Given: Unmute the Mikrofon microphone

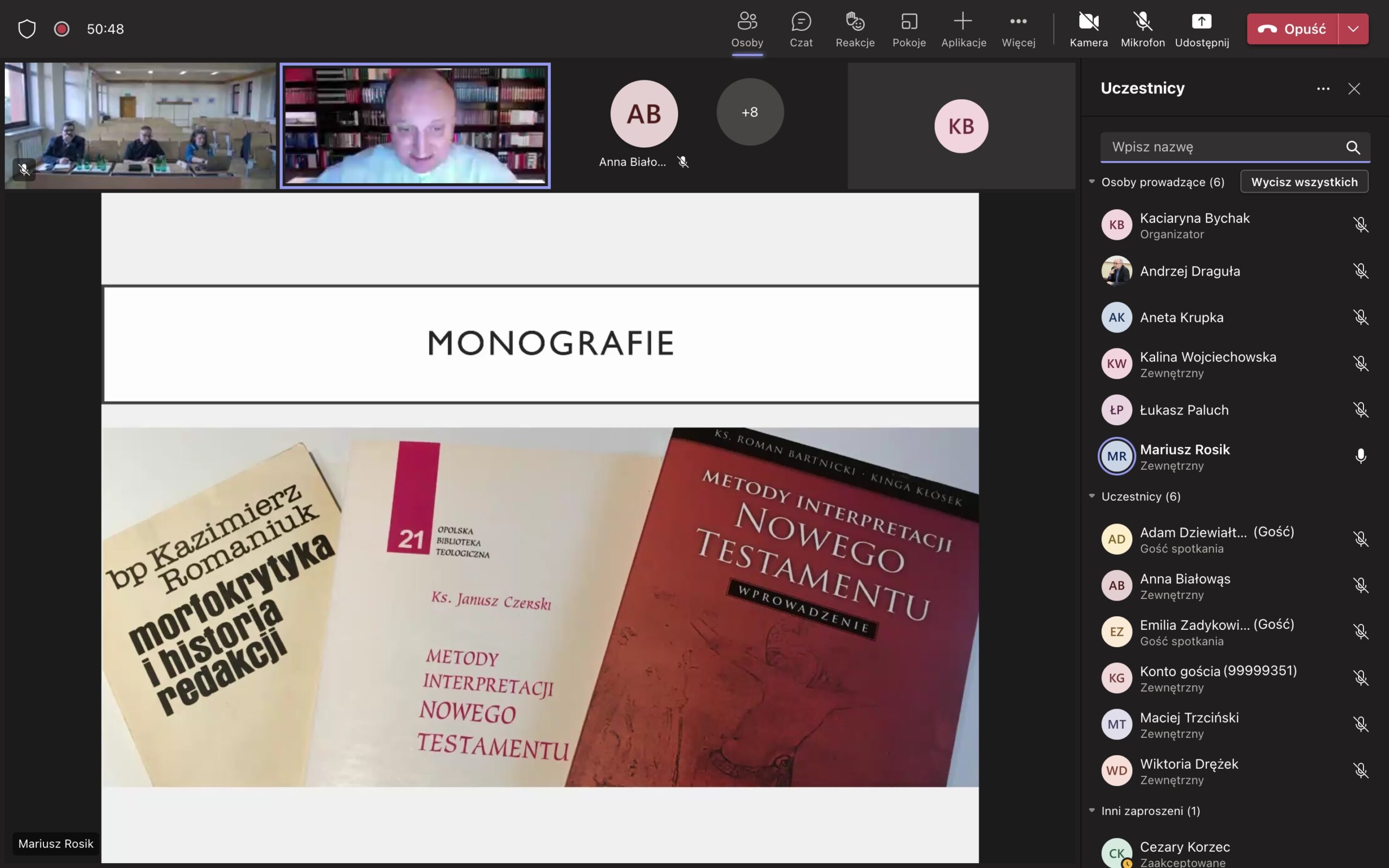Looking at the screenshot, I should (1142, 29).
